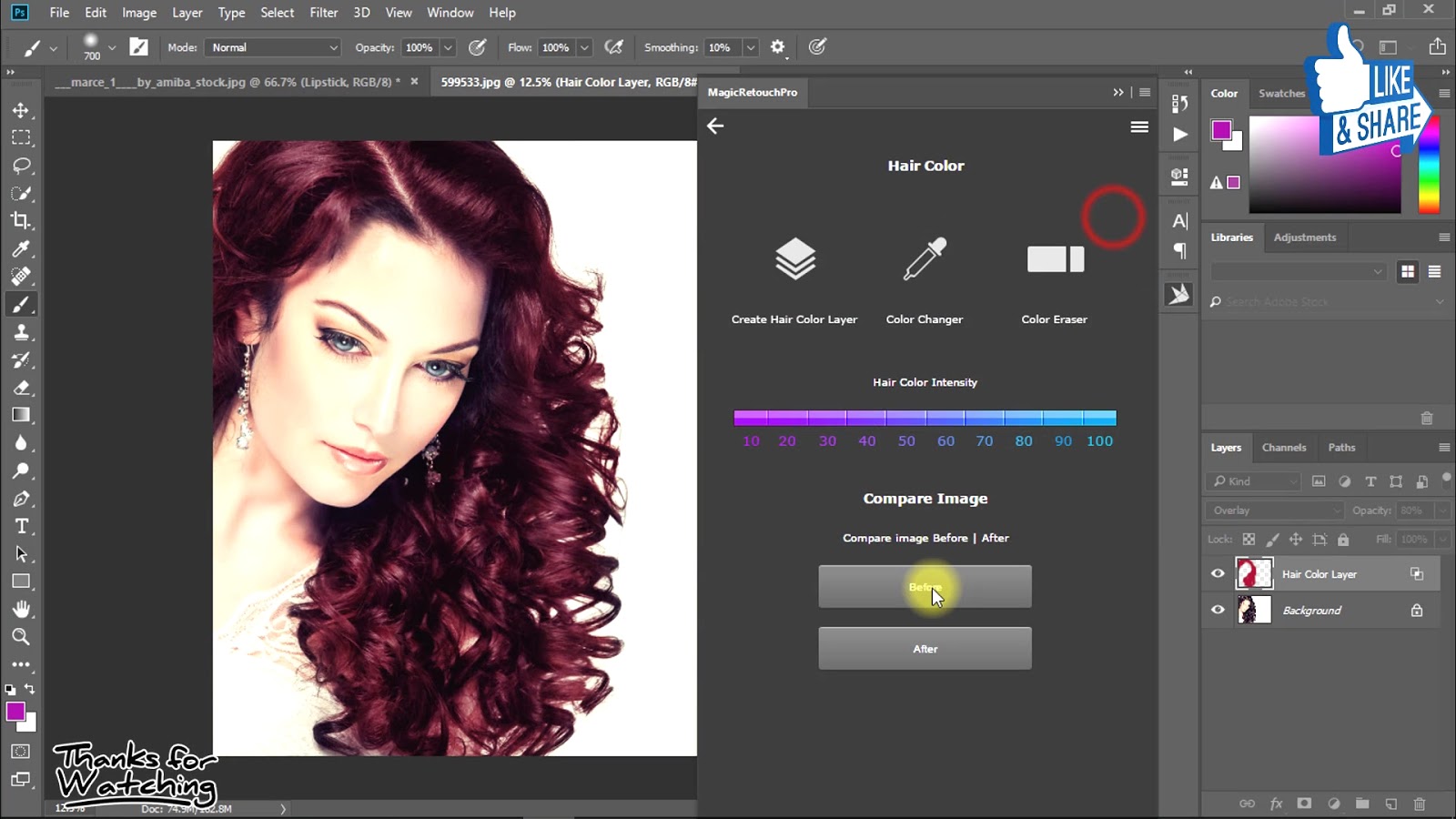Activate the Zoom tool
The width and height of the screenshot is (1456, 819).
coord(21,637)
